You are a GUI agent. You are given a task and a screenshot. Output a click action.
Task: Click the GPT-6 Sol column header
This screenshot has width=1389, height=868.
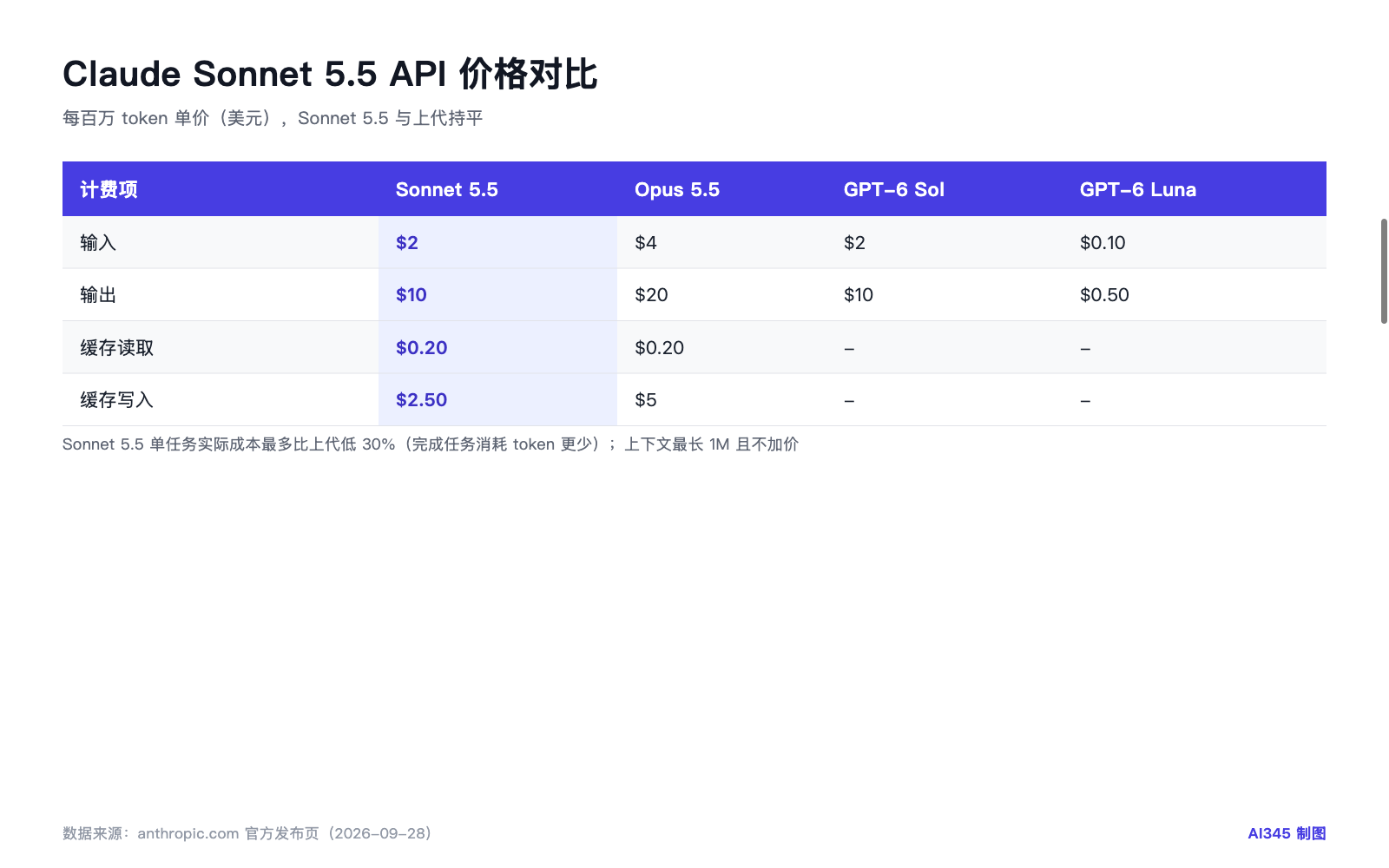pos(893,189)
